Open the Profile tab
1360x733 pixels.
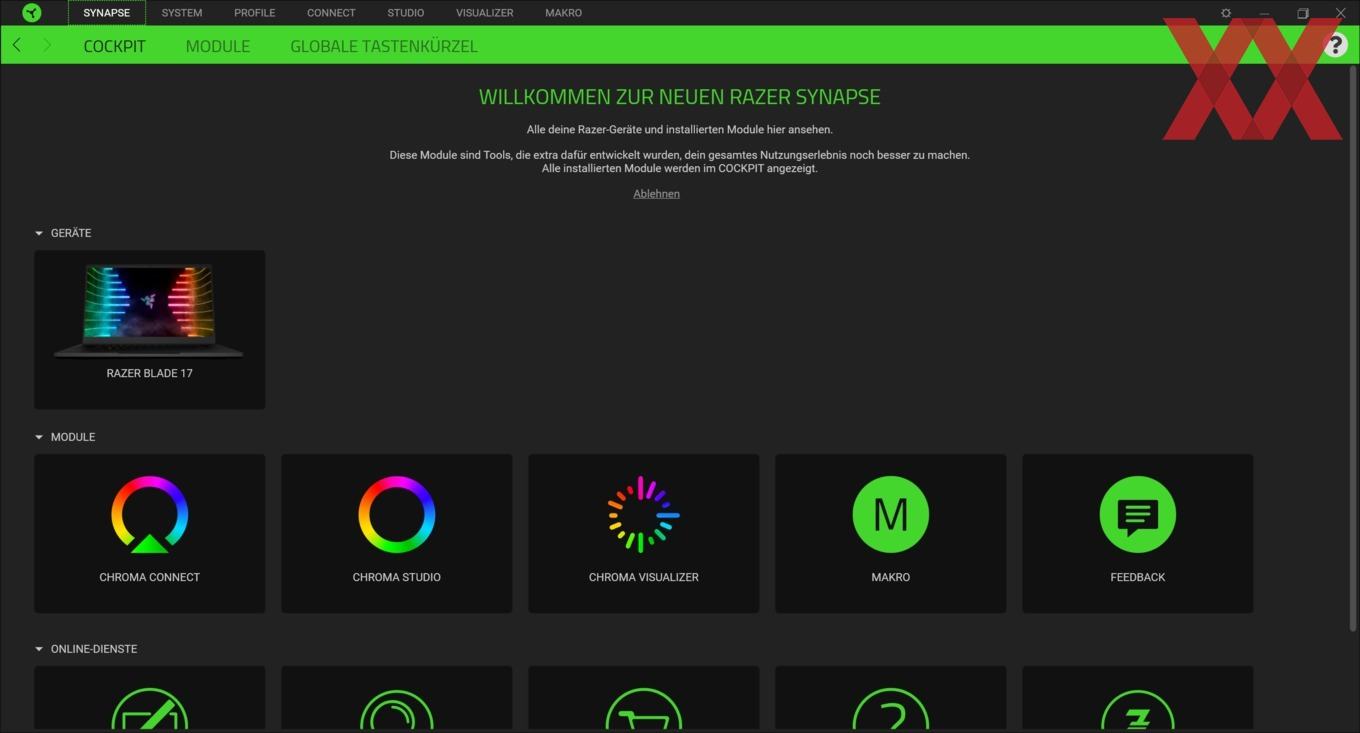click(255, 13)
